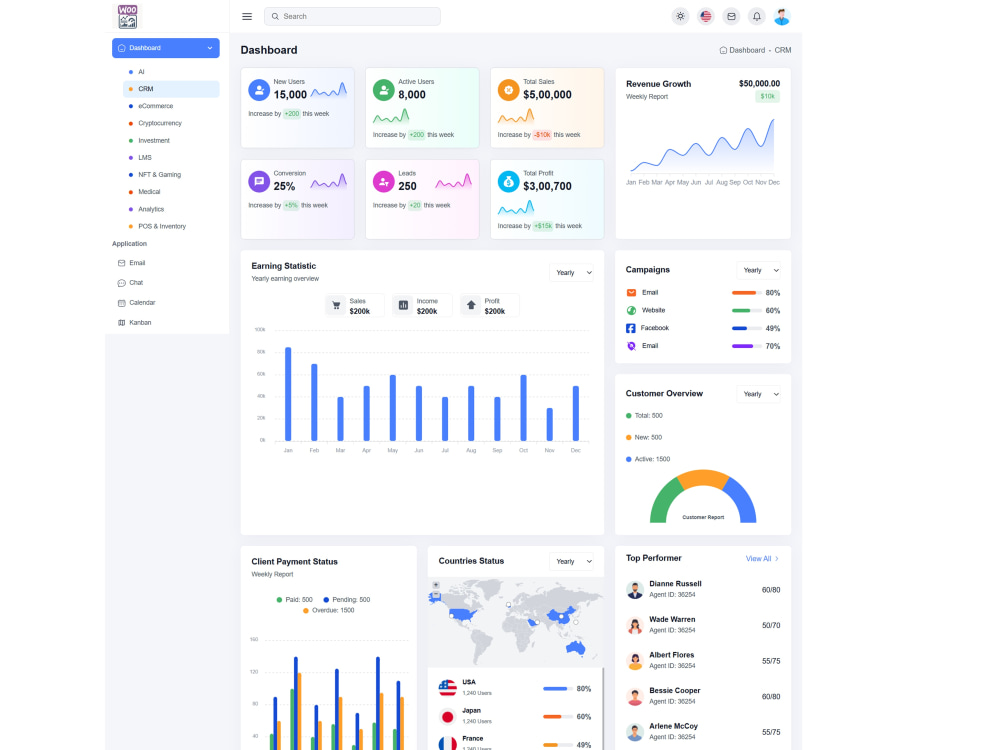Click the Active Users card icon

point(383,90)
